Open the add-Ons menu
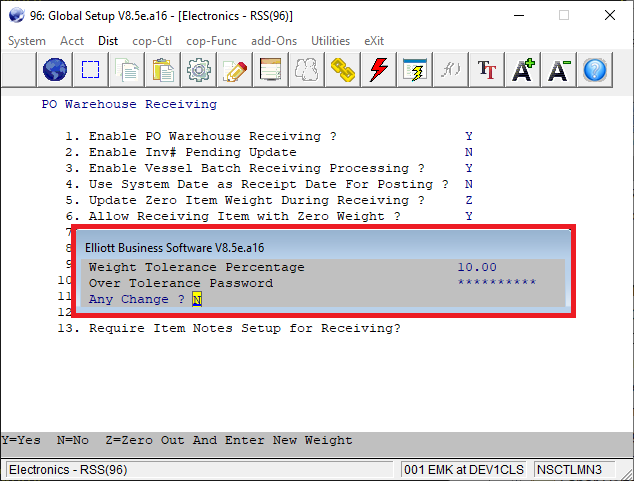 tap(274, 41)
